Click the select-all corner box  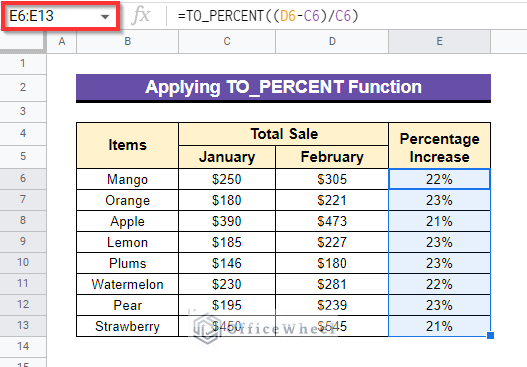point(23,42)
